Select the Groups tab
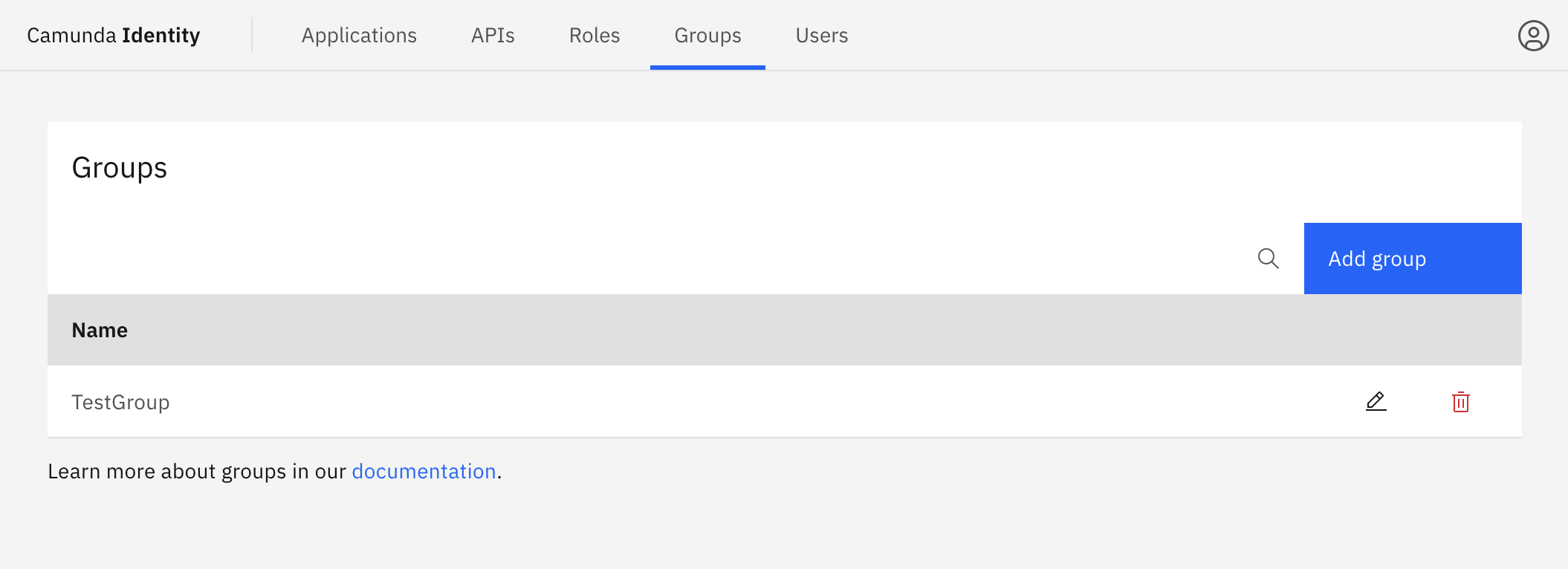Image resolution: width=1568 pixels, height=569 pixels. click(x=707, y=35)
